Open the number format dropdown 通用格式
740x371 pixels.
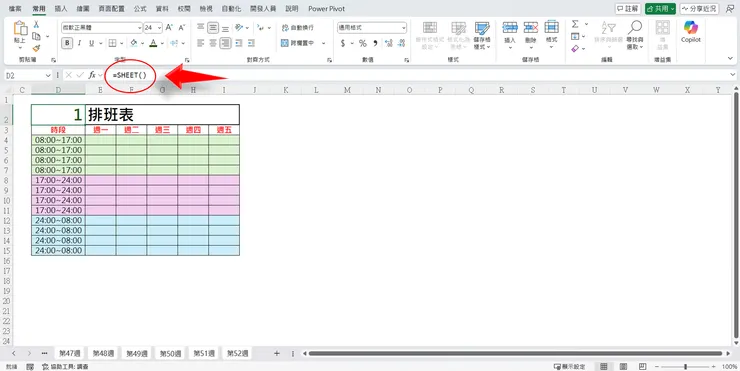(404, 28)
